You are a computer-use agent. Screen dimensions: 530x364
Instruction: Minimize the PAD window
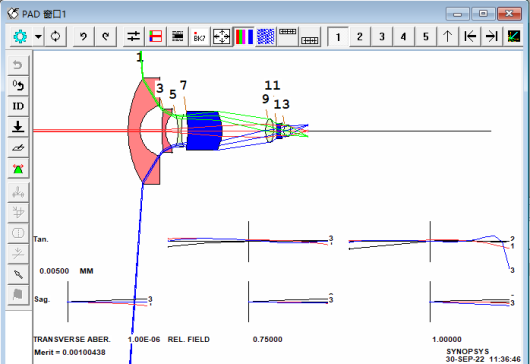pos(457,14)
